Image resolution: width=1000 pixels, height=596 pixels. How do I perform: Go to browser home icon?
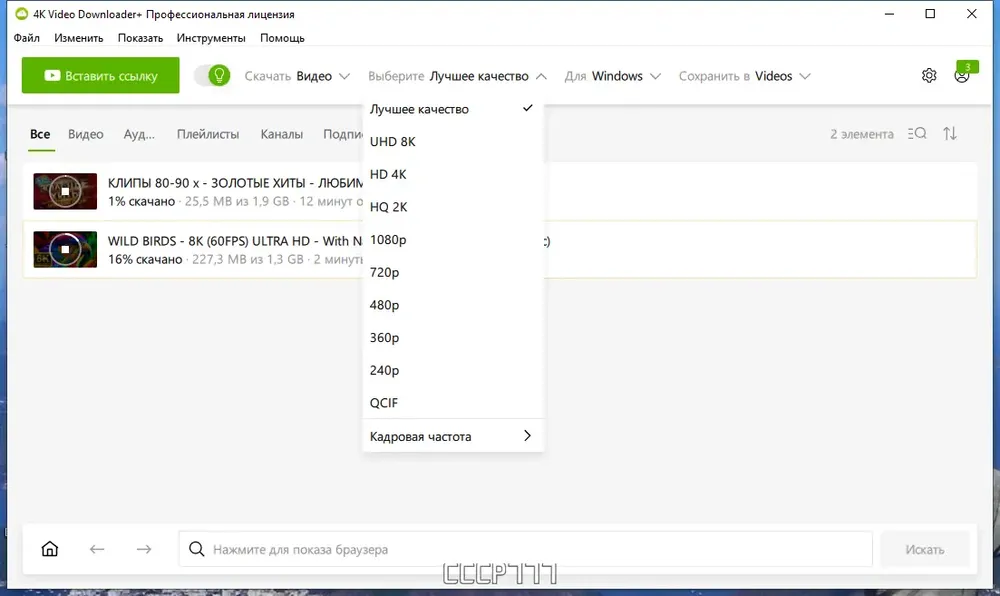(50, 549)
